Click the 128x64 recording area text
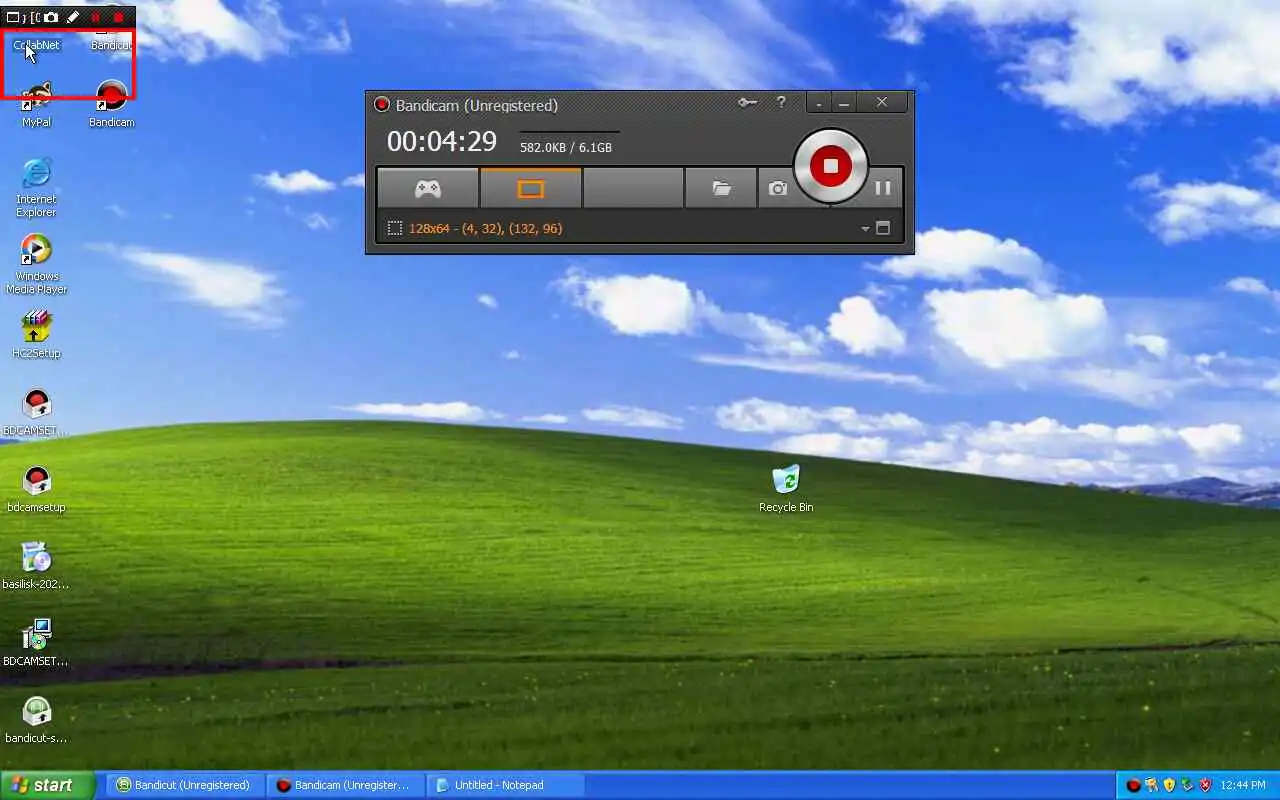 (x=486, y=228)
